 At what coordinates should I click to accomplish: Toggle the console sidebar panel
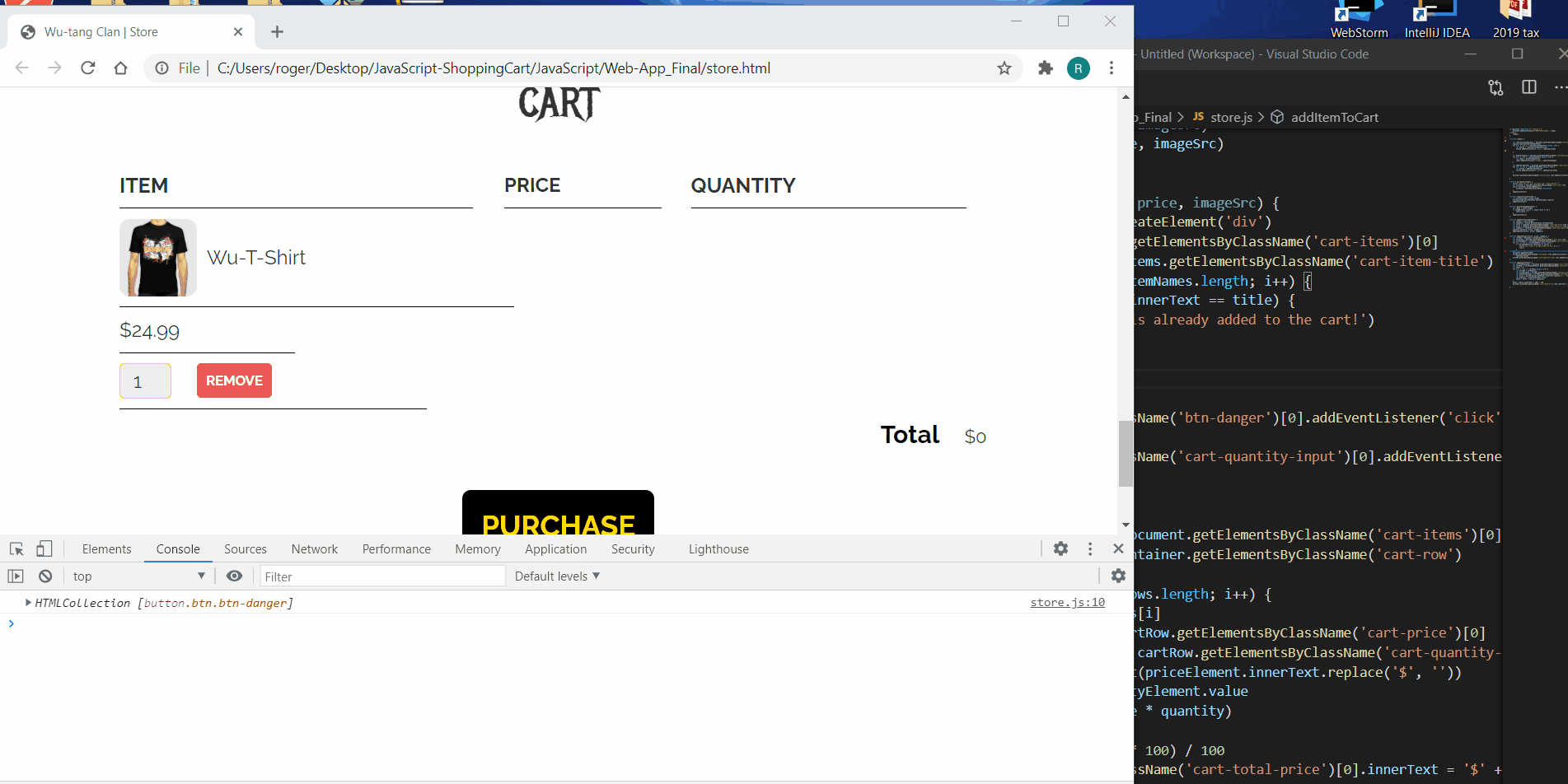[x=16, y=576]
